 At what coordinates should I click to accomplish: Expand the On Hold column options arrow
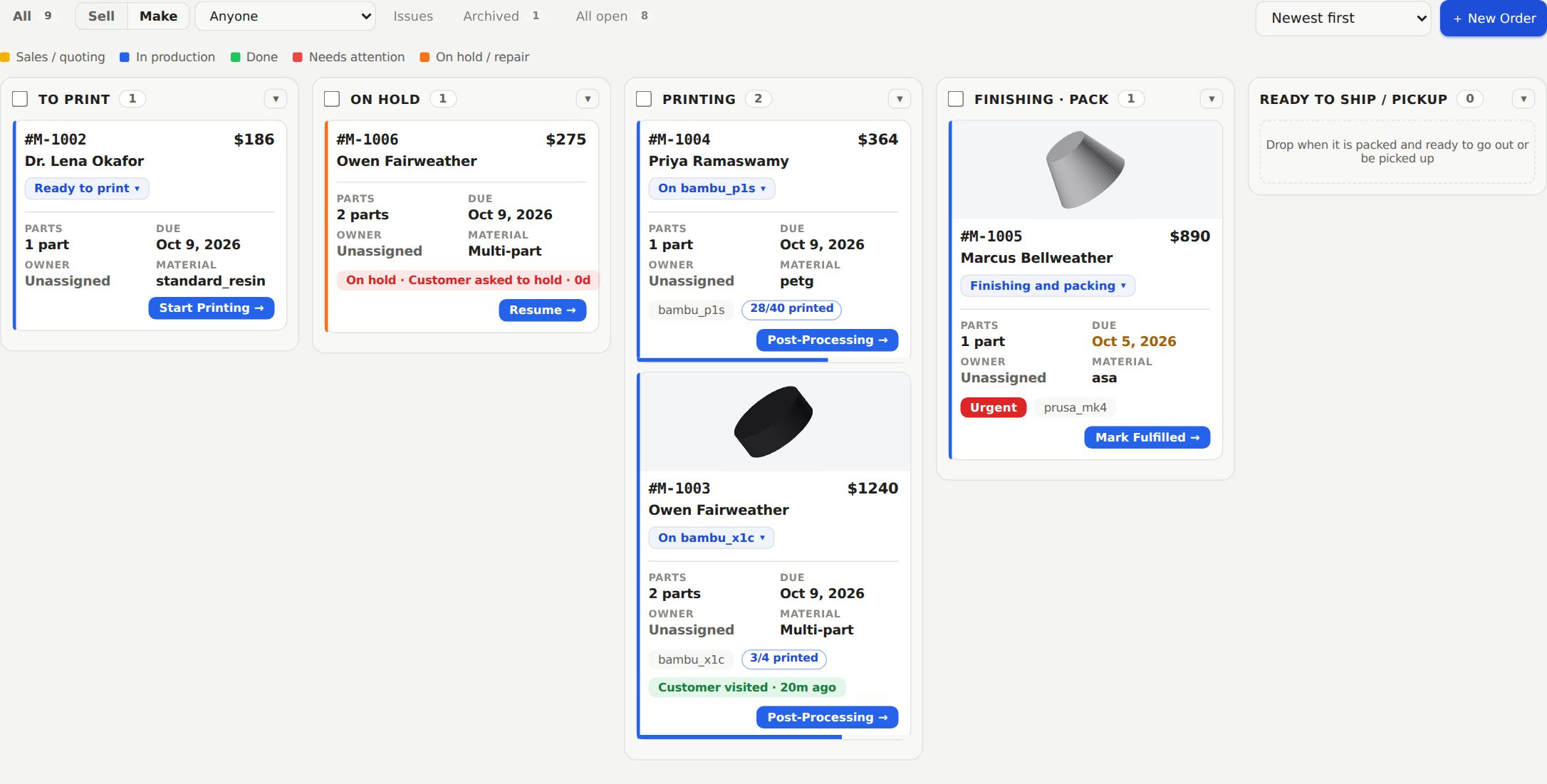pos(588,99)
